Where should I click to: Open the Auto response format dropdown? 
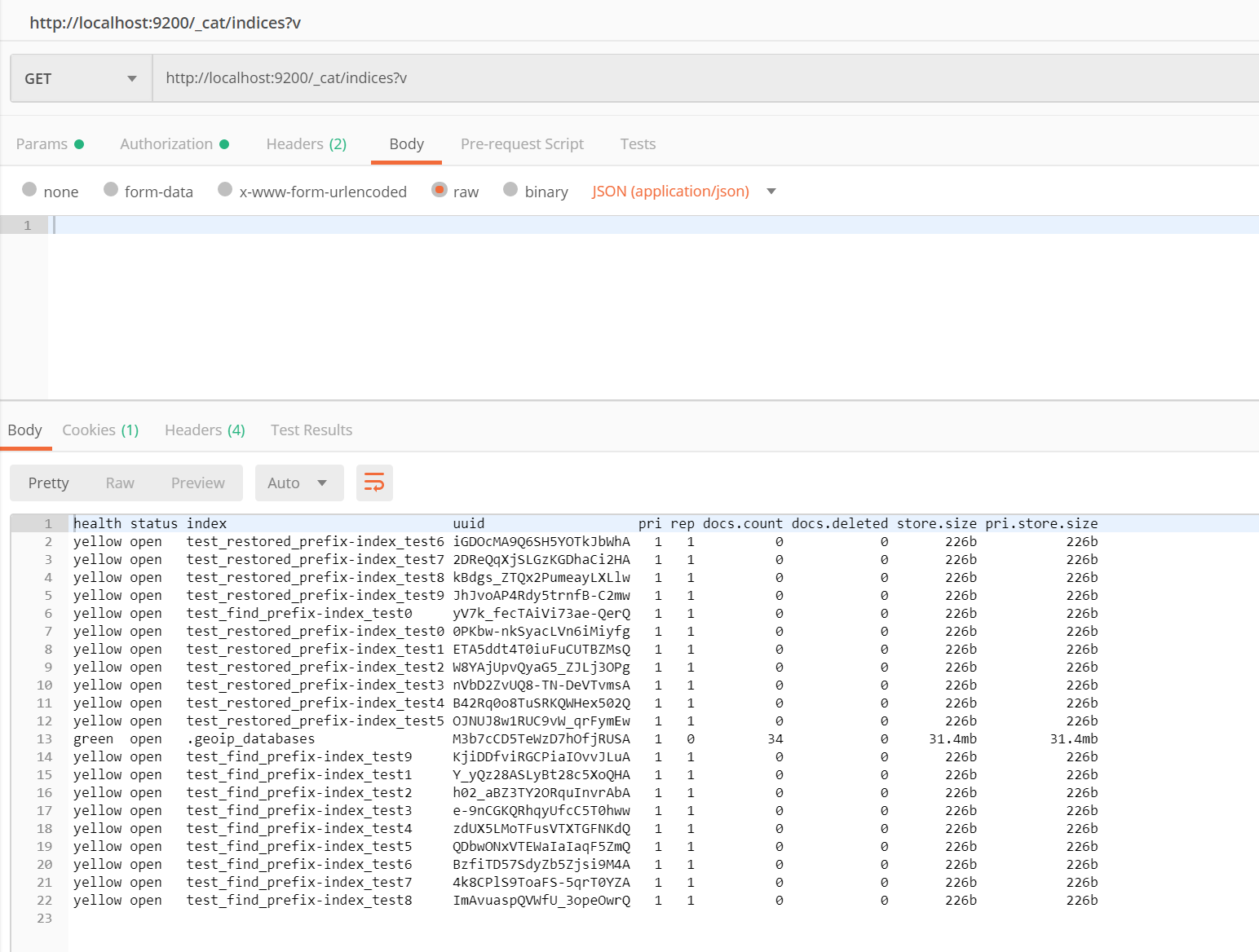(x=299, y=483)
